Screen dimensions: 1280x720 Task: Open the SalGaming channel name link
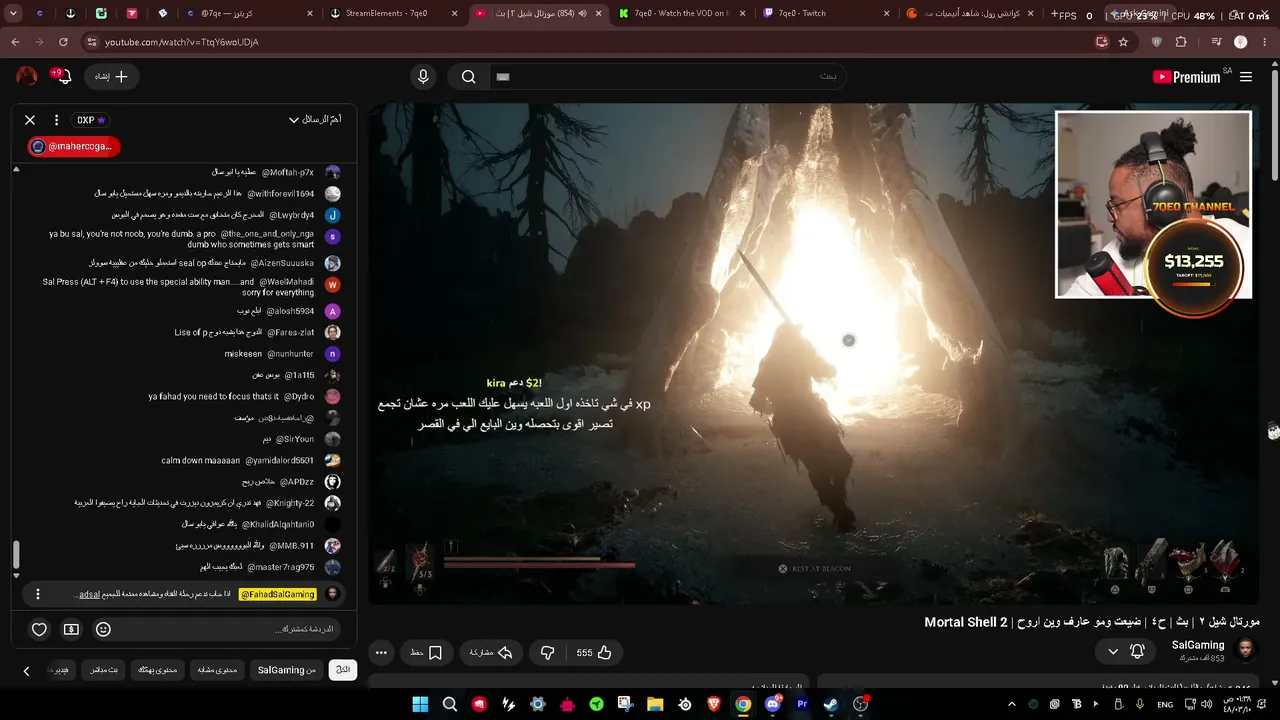(x=1198, y=646)
